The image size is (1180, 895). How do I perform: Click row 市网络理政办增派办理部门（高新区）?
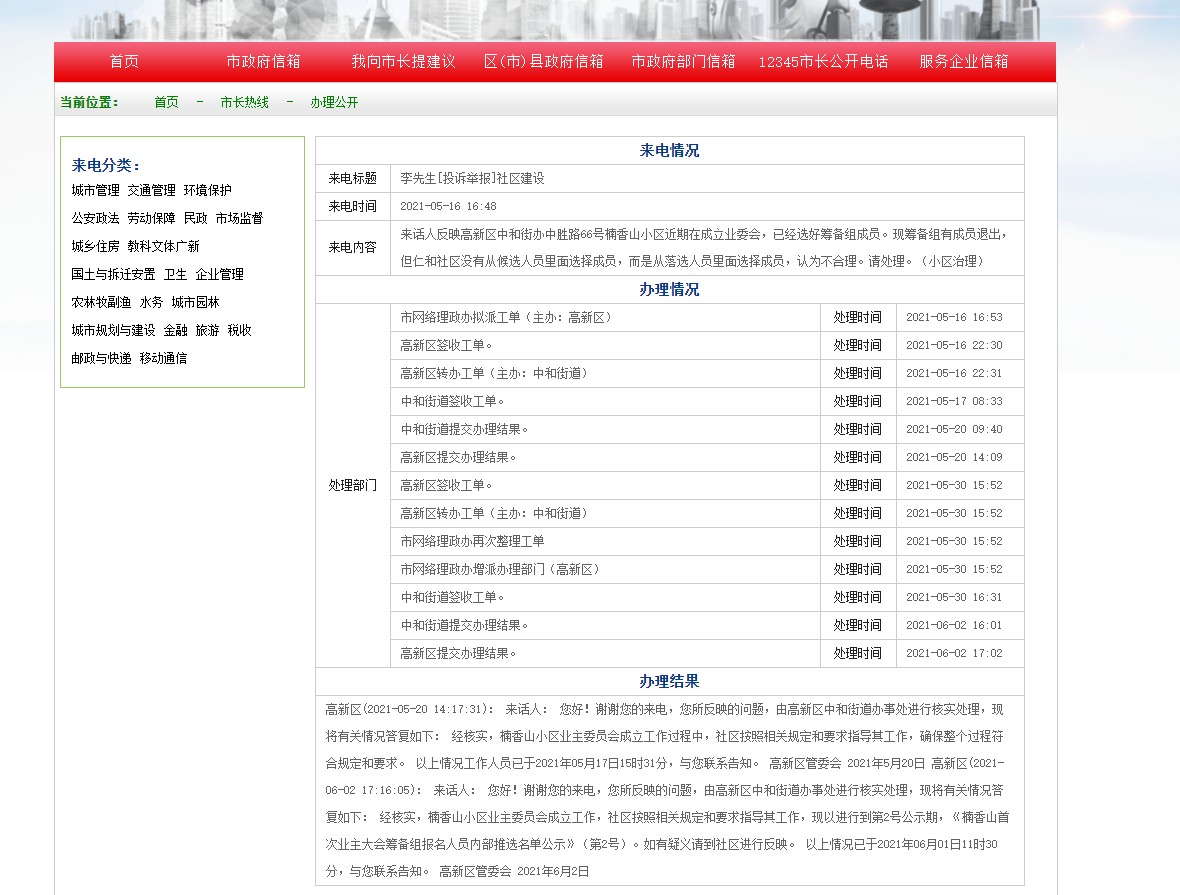click(x=605, y=569)
